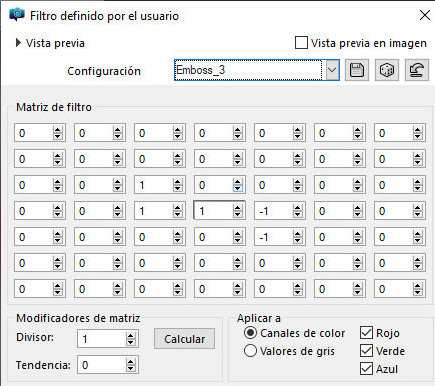
Task: Select the Valores de gris option
Action: [250, 351]
